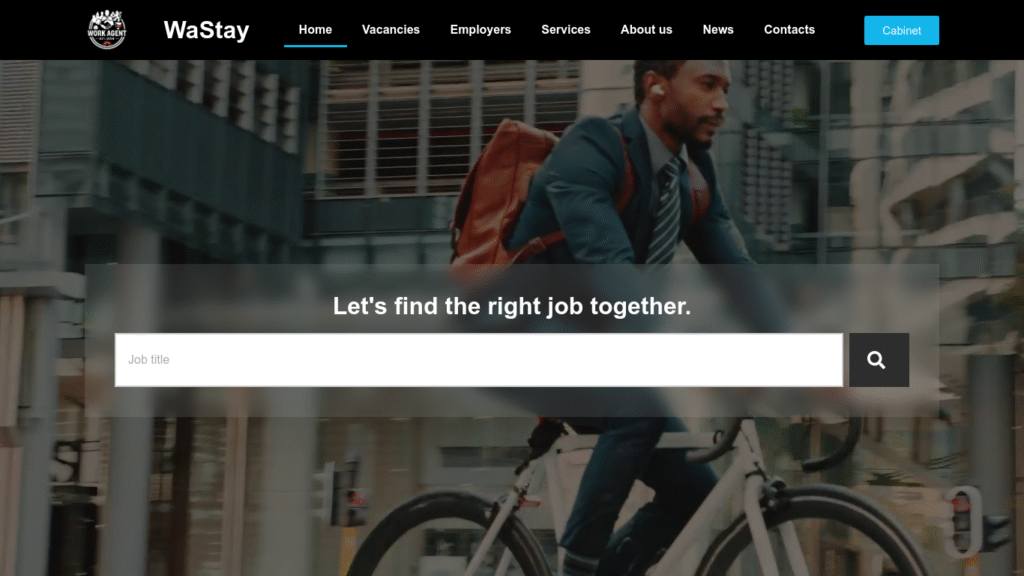1024x576 pixels.
Task: Click the "Let's find the right job together" heading
Action: point(512,306)
